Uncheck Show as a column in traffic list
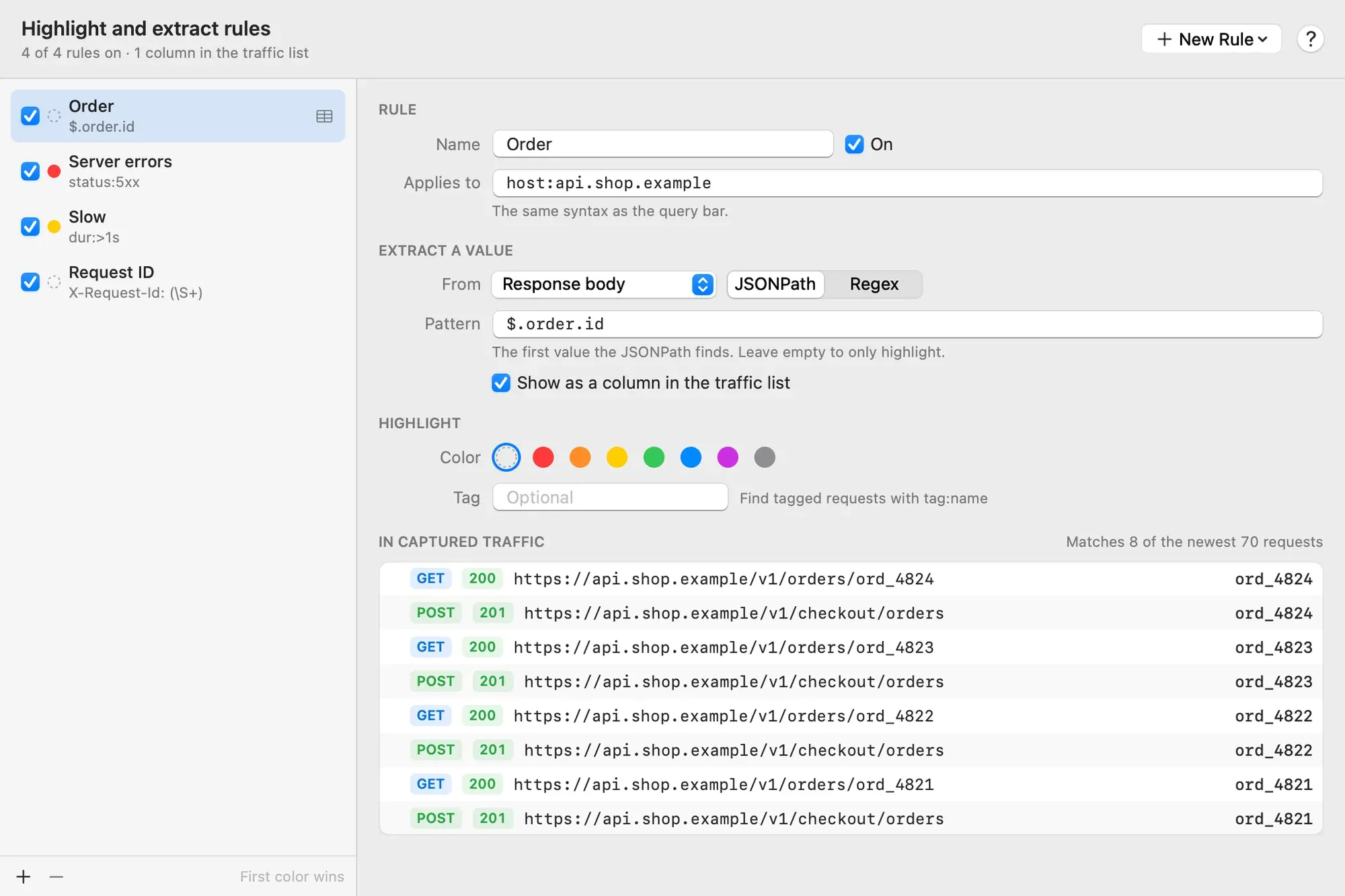 click(x=501, y=382)
